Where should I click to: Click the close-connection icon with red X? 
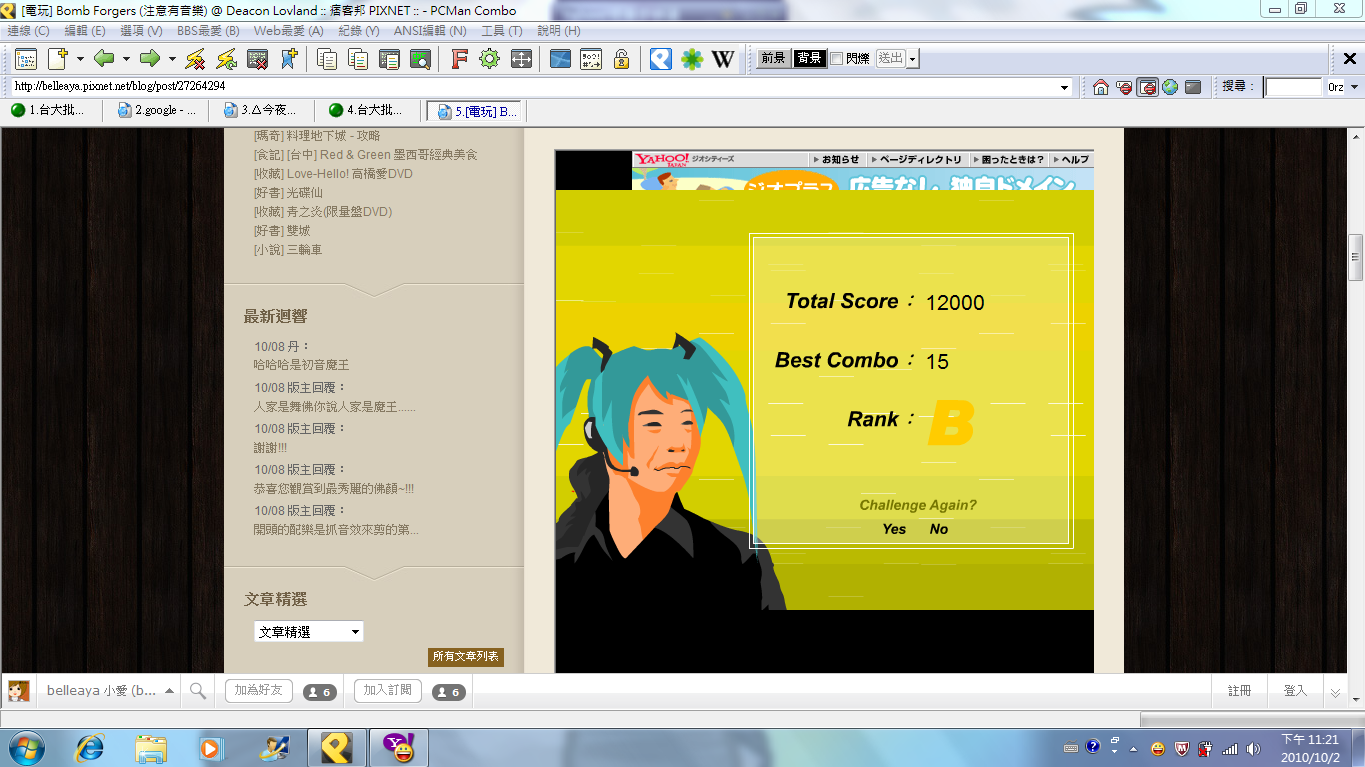point(257,59)
